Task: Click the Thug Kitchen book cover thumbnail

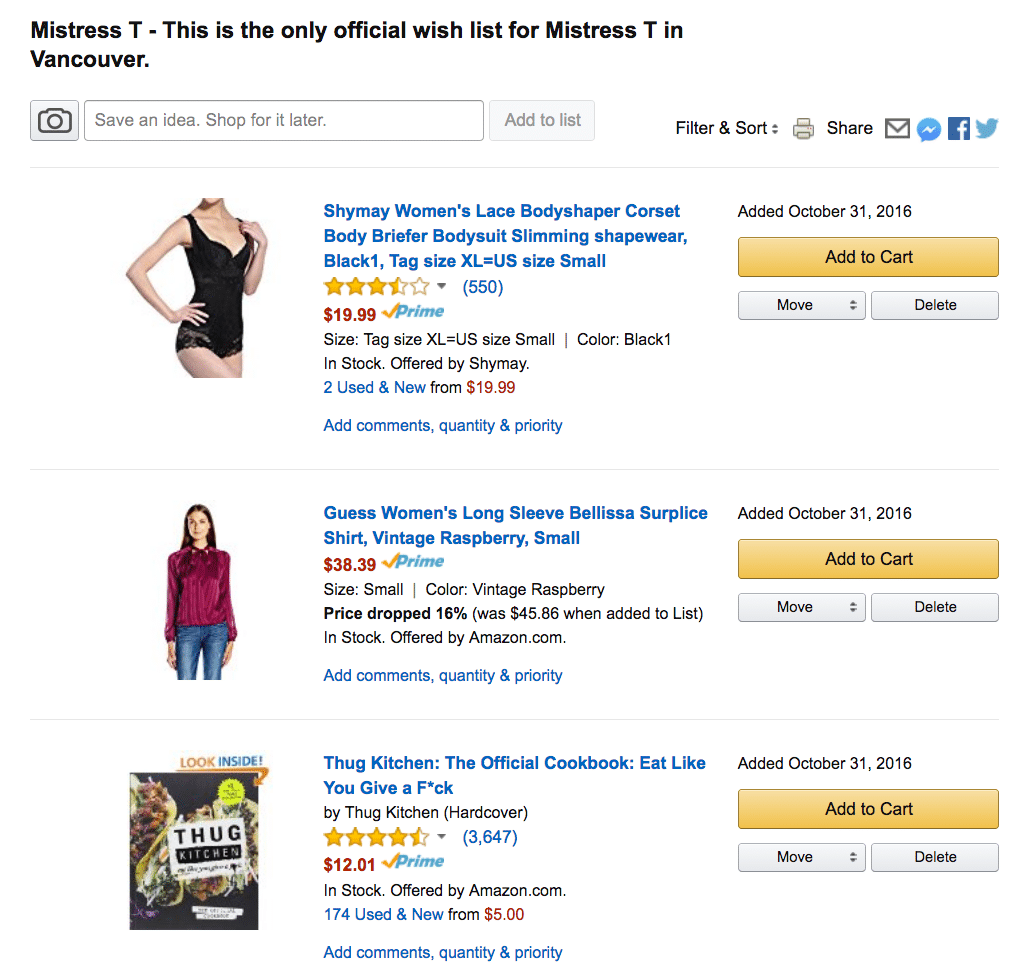Action: [194, 845]
